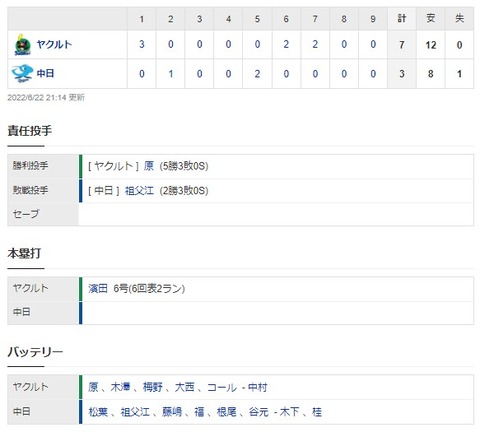Open winning pitcher 原 player page

click(149, 166)
